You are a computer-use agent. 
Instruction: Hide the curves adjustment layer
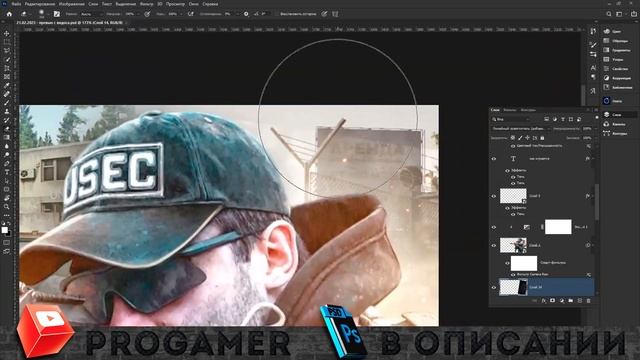tap(493, 227)
